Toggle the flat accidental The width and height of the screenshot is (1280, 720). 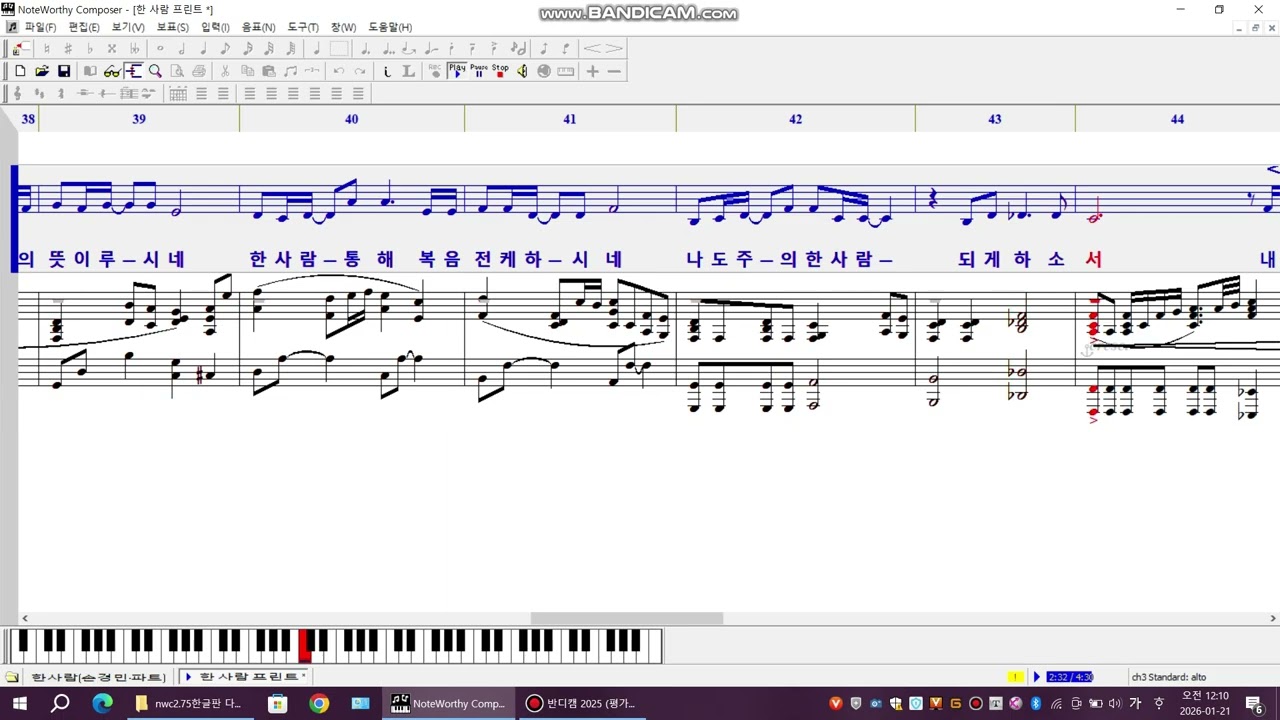click(x=90, y=48)
